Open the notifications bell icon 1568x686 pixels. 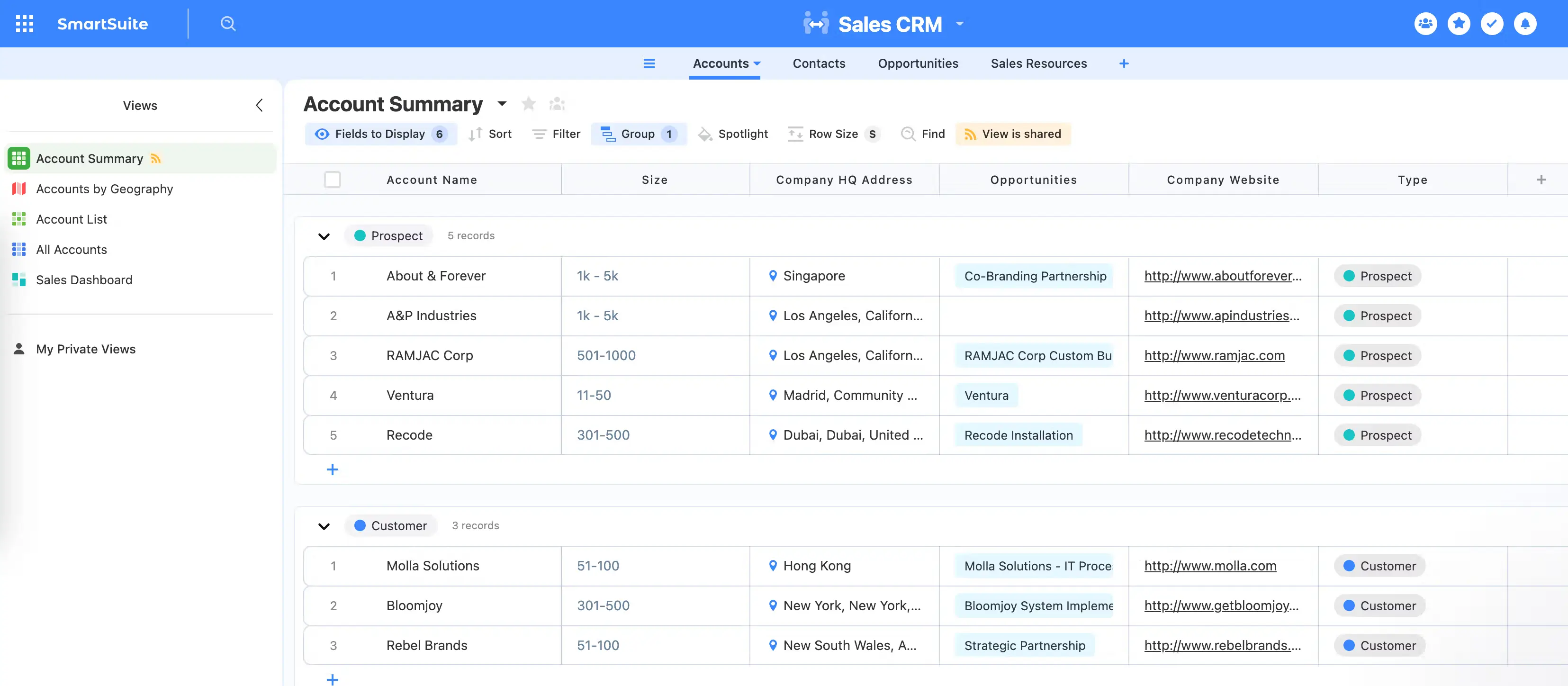tap(1525, 24)
